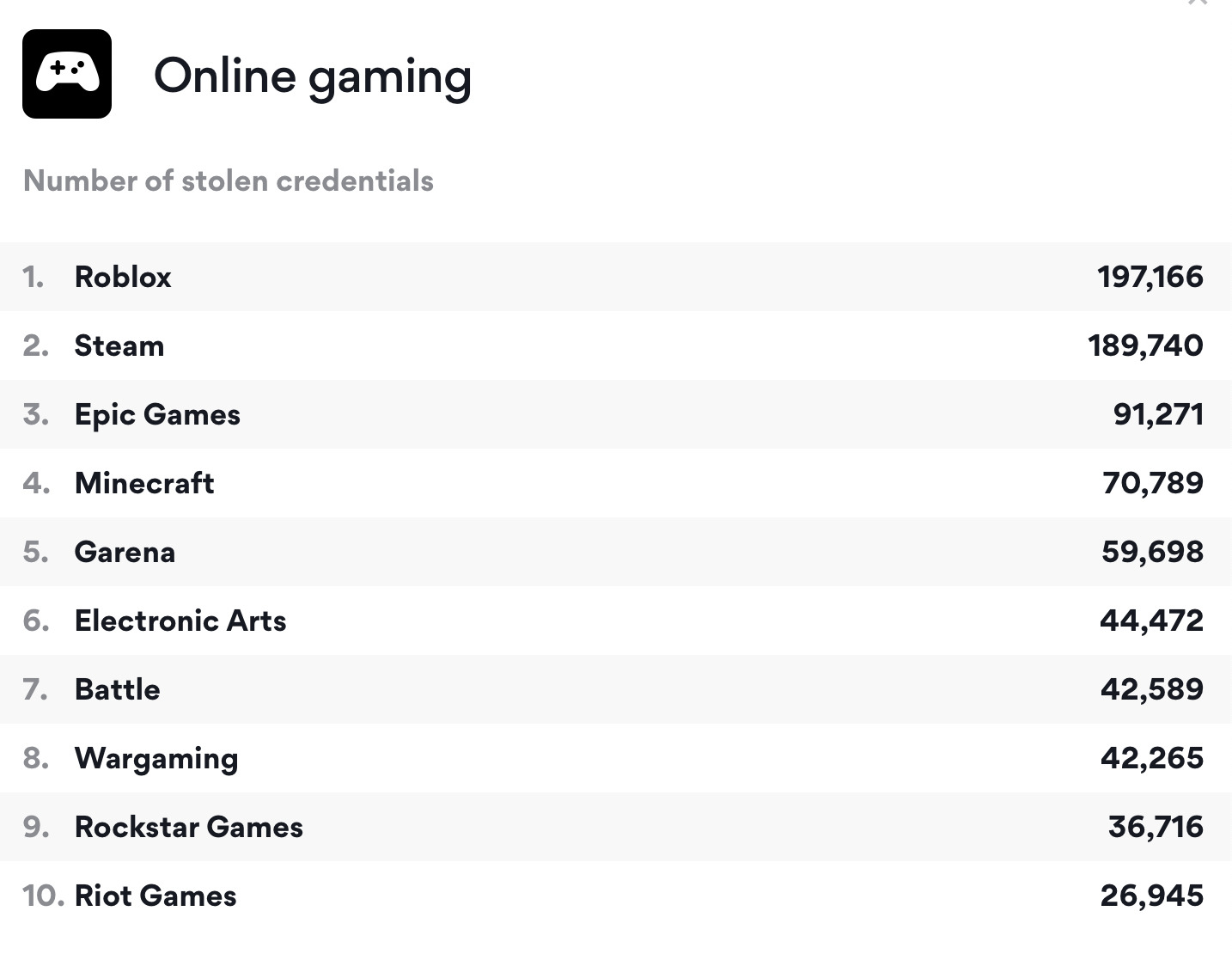Open the Epic Games row

(157, 414)
